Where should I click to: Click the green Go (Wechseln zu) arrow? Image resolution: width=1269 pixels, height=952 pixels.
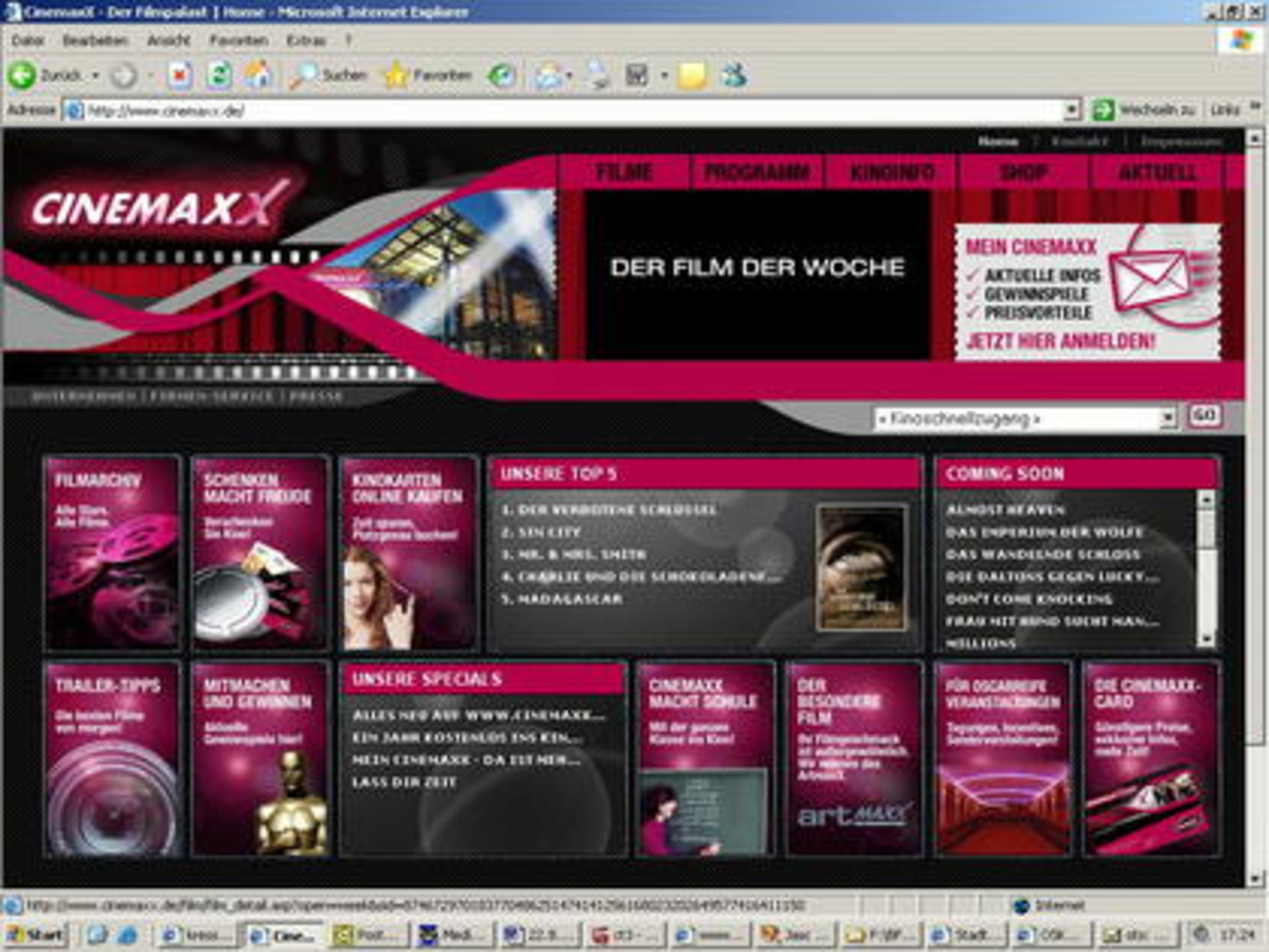(x=1103, y=110)
